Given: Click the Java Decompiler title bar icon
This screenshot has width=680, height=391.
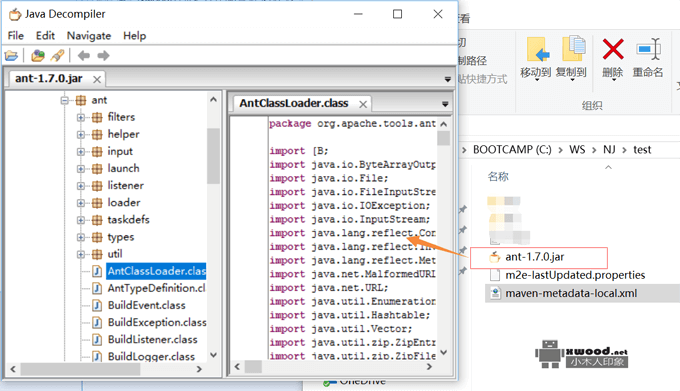Looking at the screenshot, I should tap(15, 14).
